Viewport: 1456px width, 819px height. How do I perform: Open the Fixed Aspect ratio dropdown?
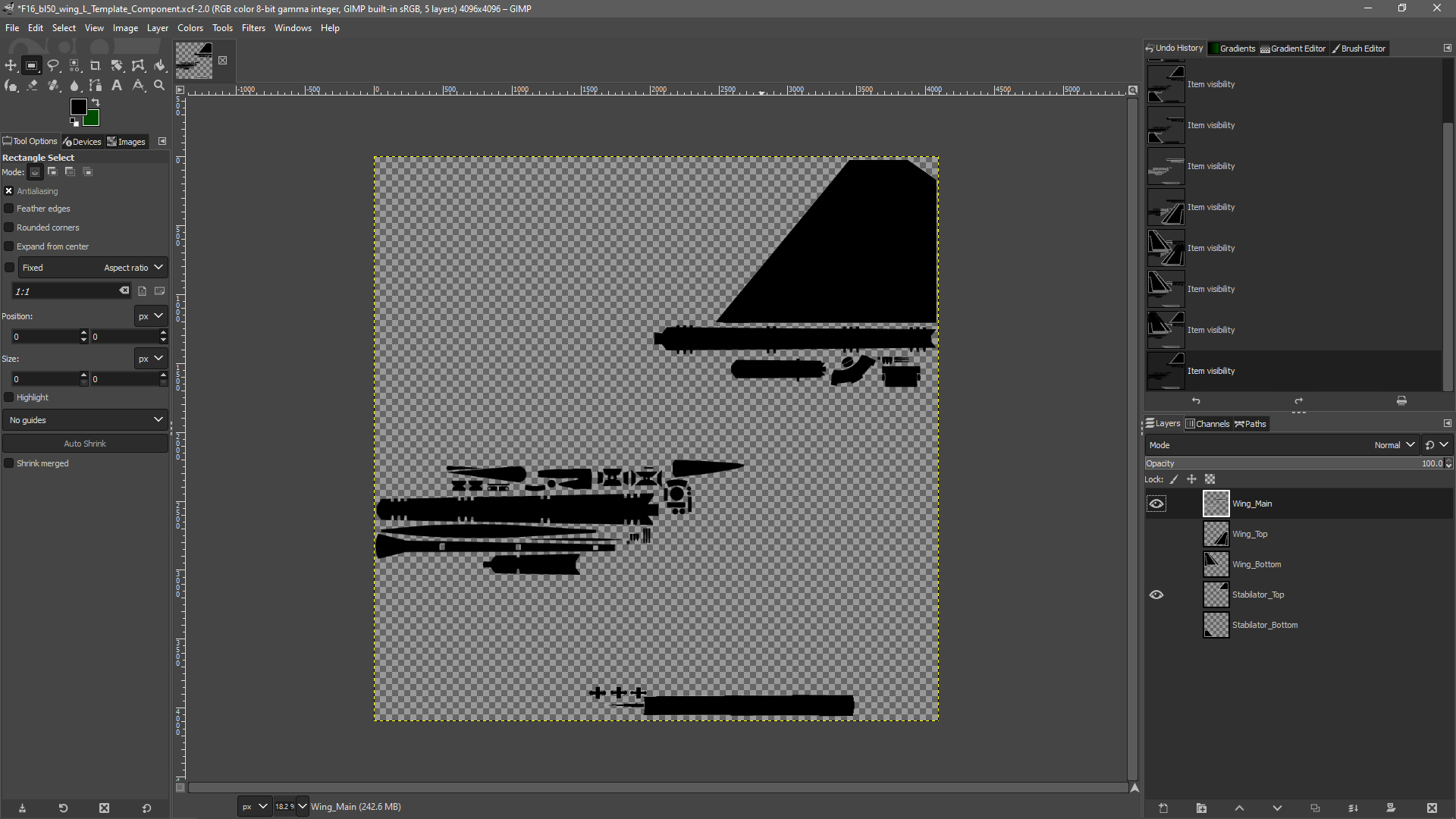click(x=93, y=268)
